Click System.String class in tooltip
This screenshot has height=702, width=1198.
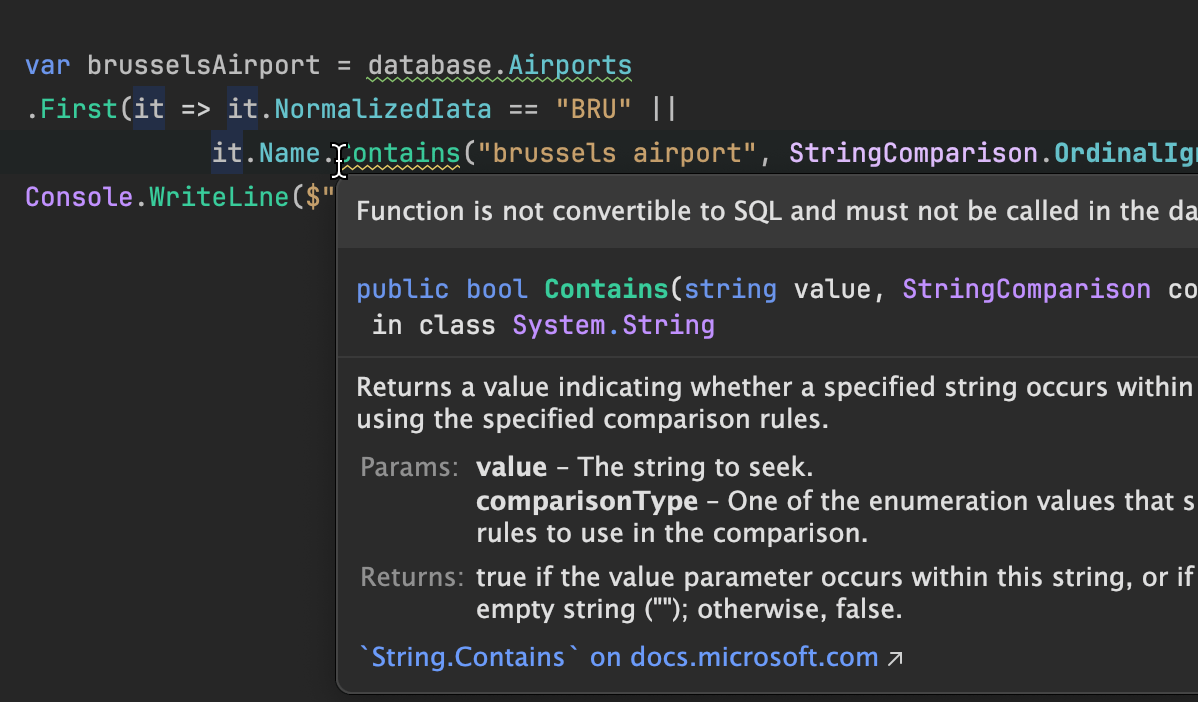(x=613, y=325)
